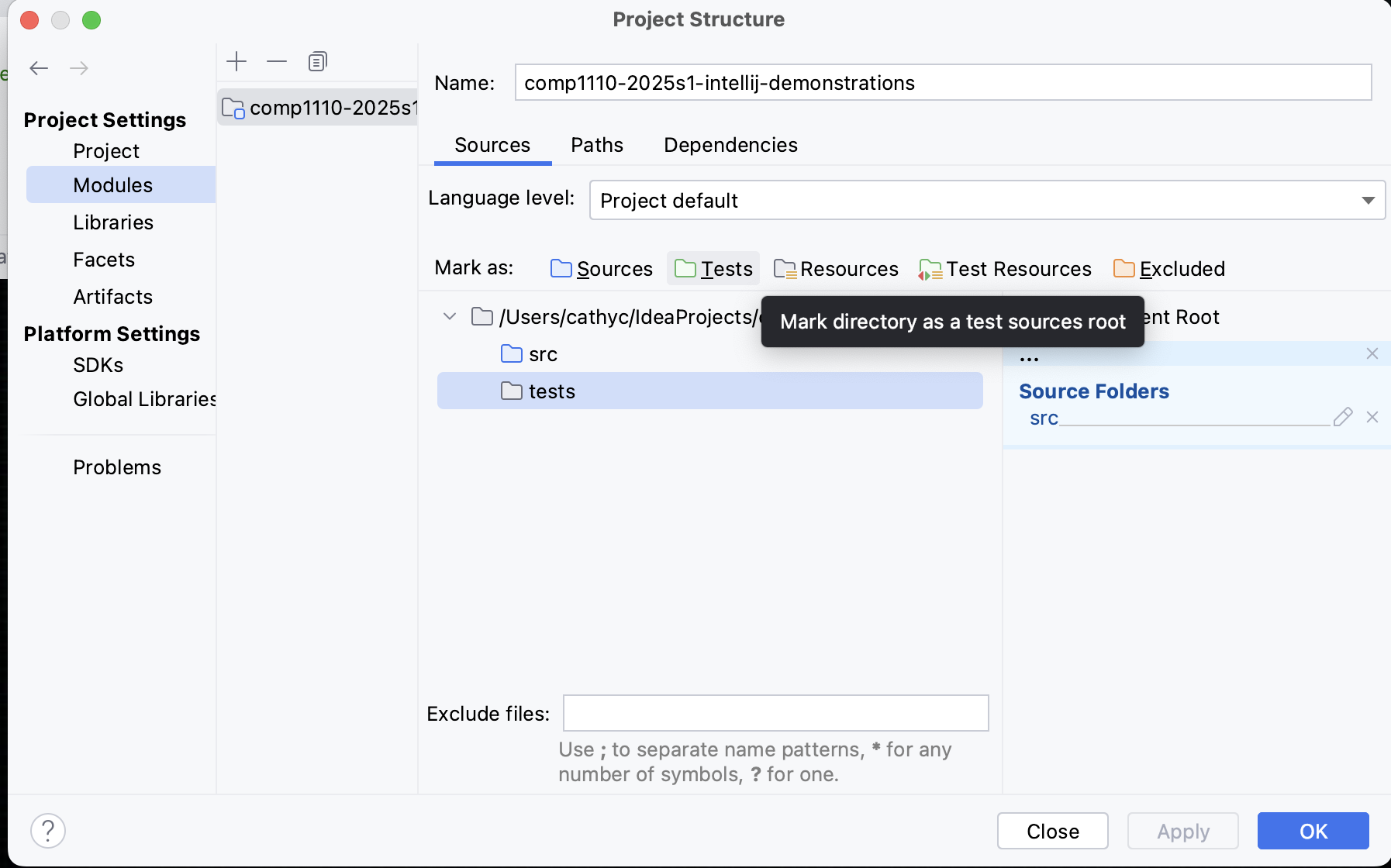1391x868 pixels.
Task: Remove the selected module using the minus icon
Action: [277, 61]
